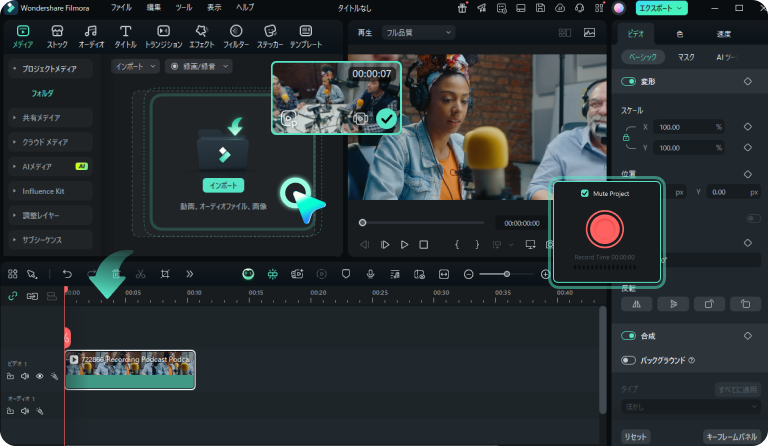Image resolution: width=768 pixels, height=446 pixels.
Task: Expand the AIメディア tree item
Action: coord(50,166)
